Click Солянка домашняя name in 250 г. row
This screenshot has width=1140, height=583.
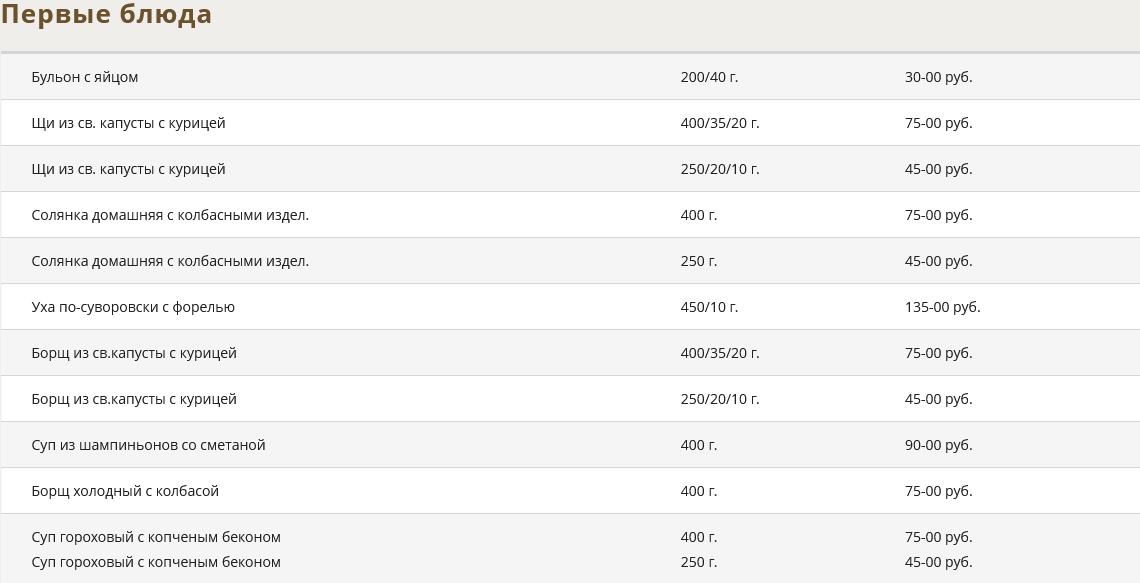coord(170,261)
